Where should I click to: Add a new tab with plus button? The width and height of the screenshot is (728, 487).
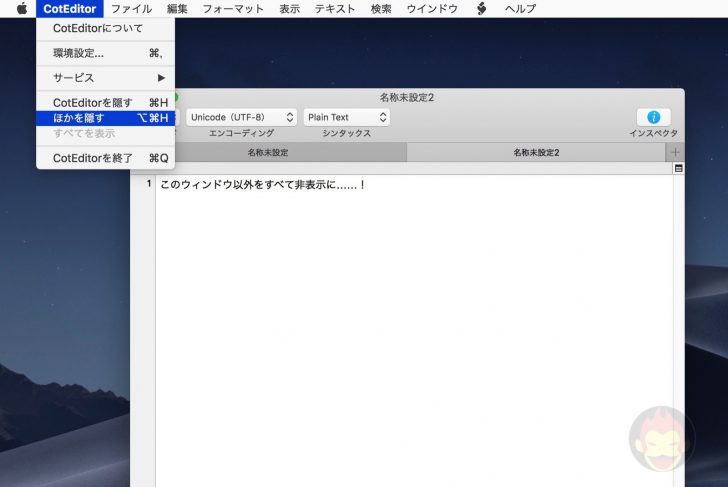pos(675,152)
